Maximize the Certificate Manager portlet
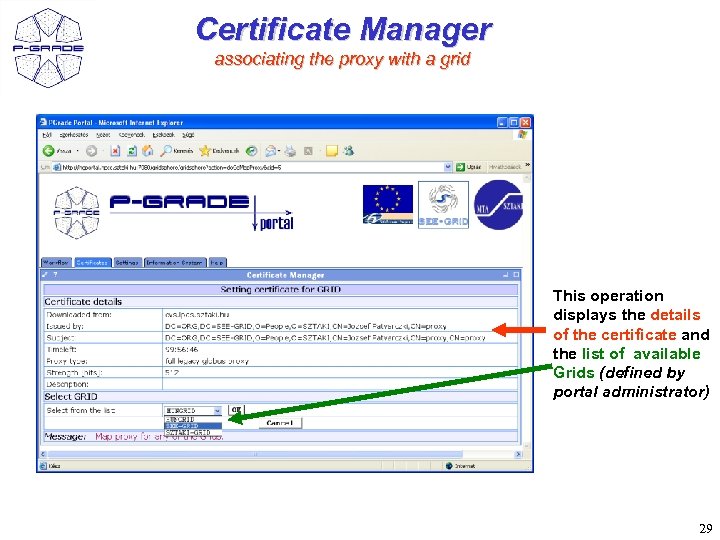The height and width of the screenshot is (540, 720). tap(516, 275)
